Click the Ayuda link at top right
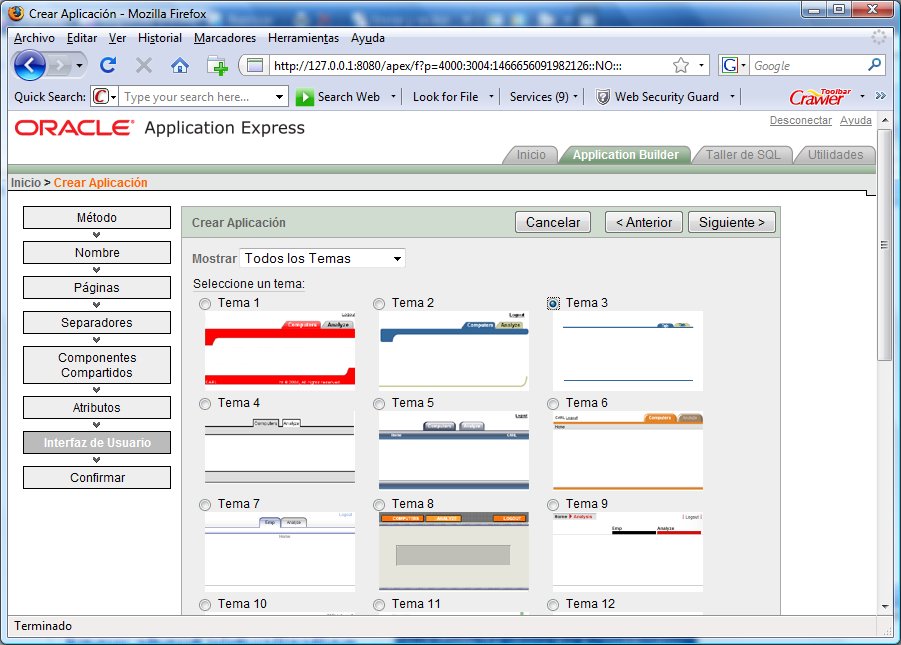Screen dimensions: 901x645 tap(856, 120)
